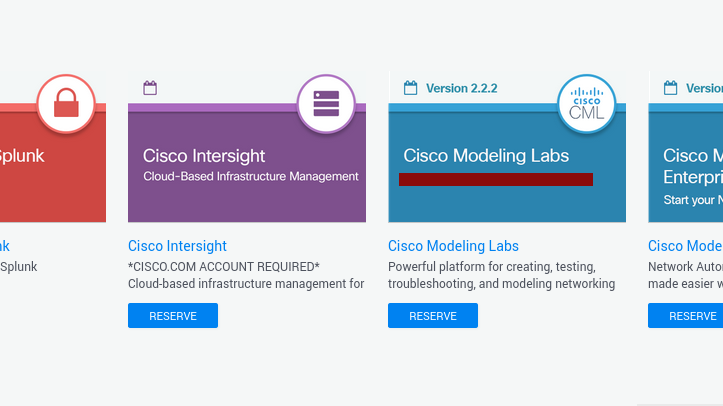
Task: Click the Version 2.2.2 label
Action: (462, 88)
